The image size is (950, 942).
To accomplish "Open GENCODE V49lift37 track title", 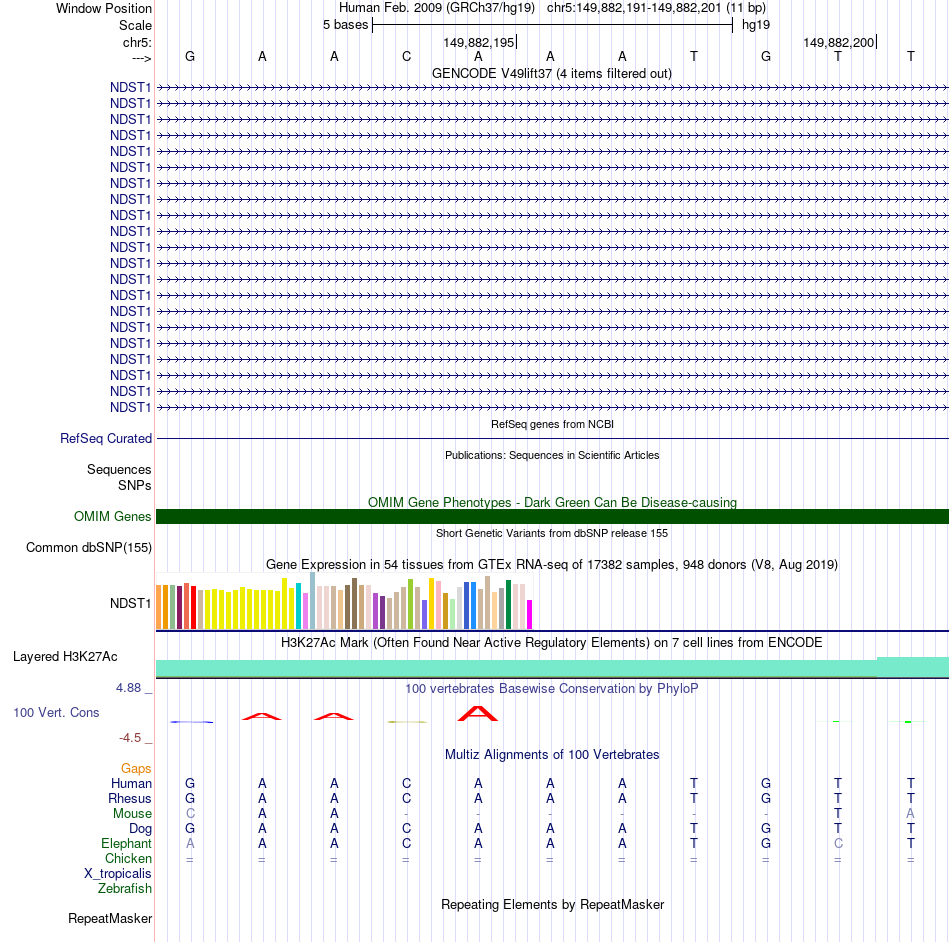I will [551, 73].
